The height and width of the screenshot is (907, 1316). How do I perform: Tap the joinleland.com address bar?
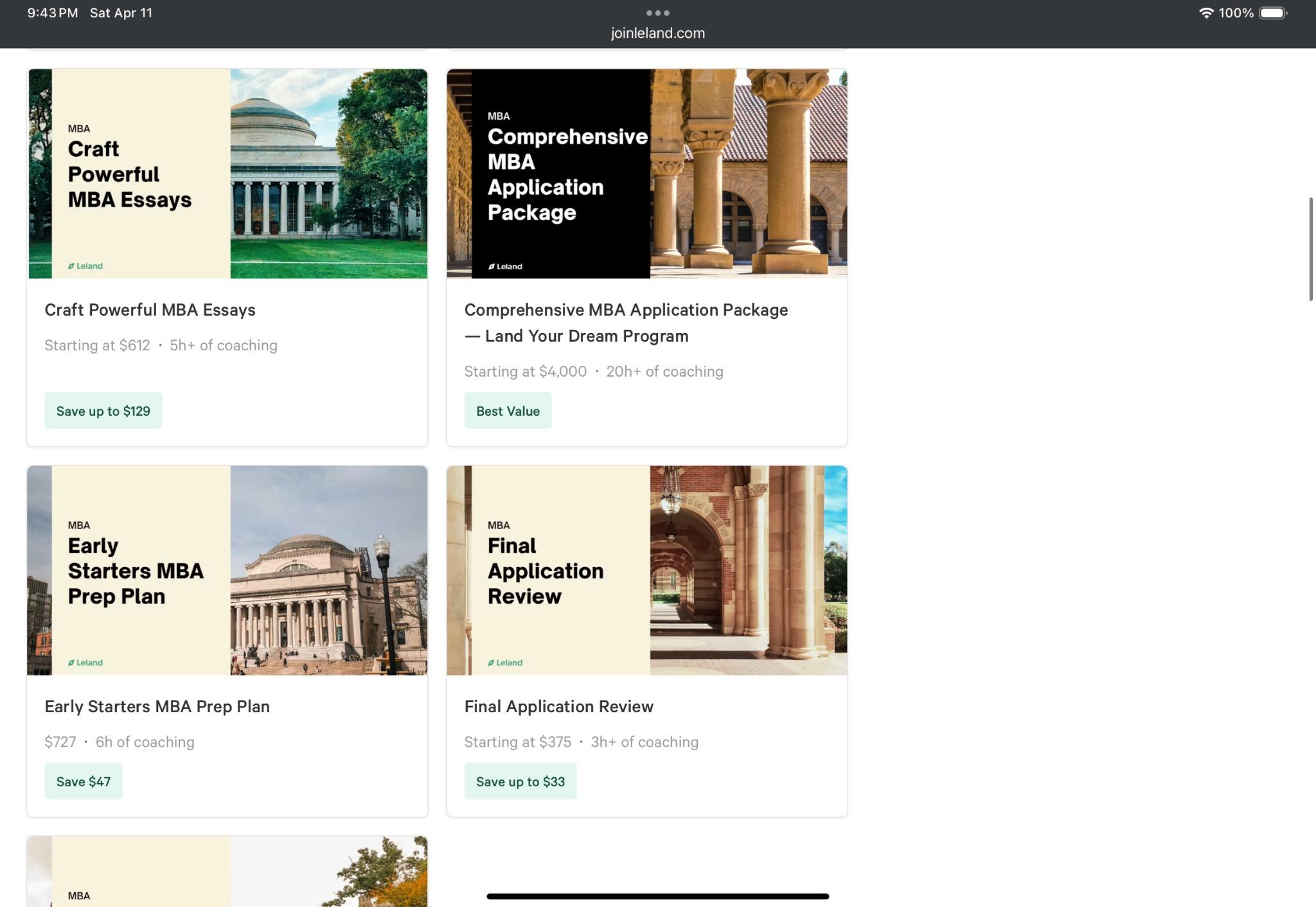pyautogui.click(x=657, y=33)
